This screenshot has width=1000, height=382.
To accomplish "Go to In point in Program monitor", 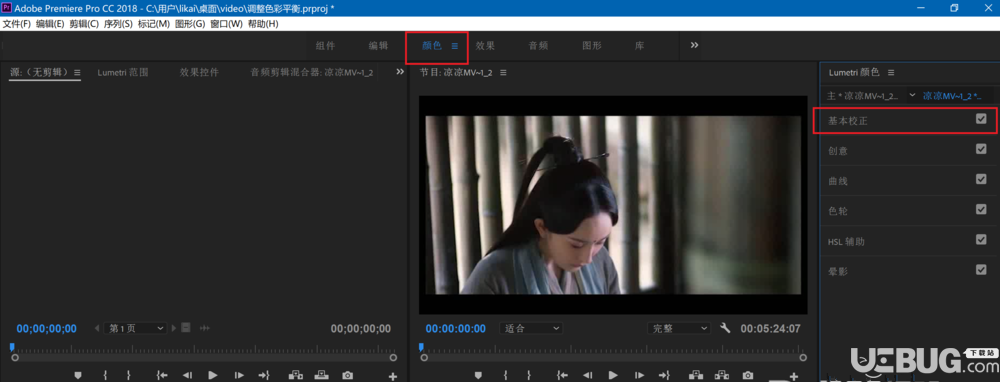I will coord(562,375).
